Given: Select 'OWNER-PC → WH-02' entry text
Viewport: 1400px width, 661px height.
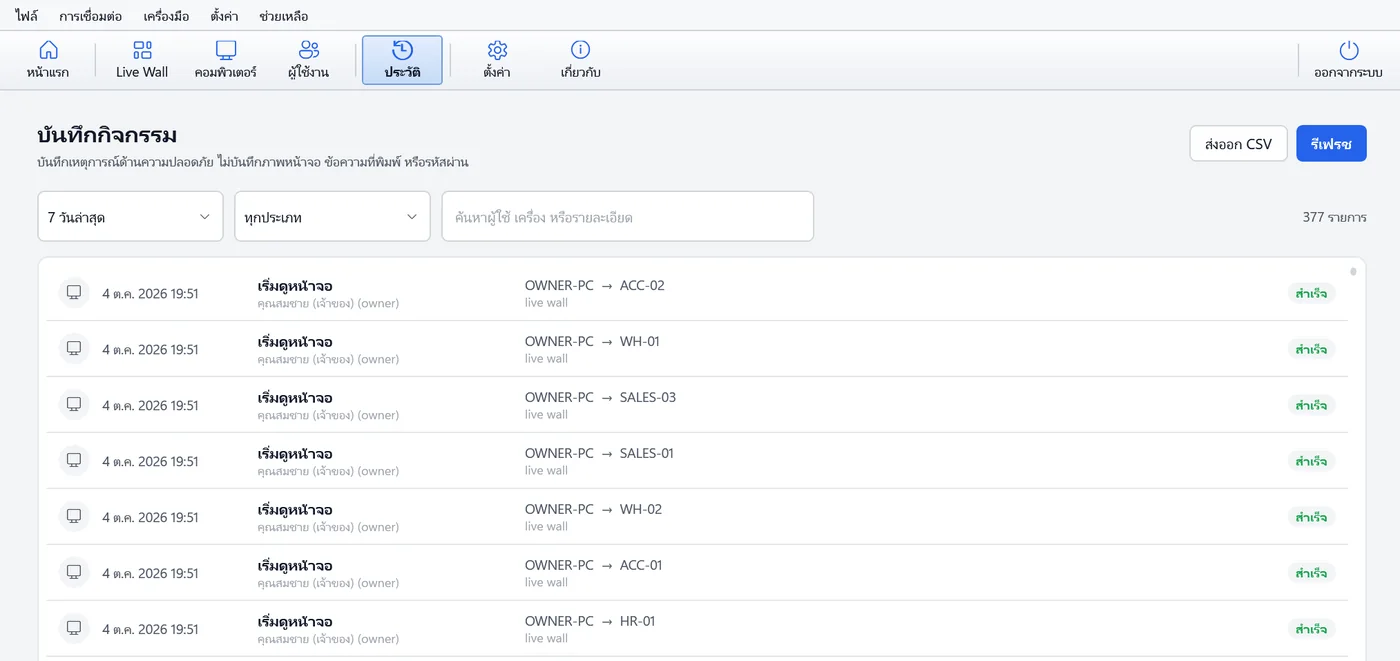Looking at the screenshot, I should coord(593,509).
